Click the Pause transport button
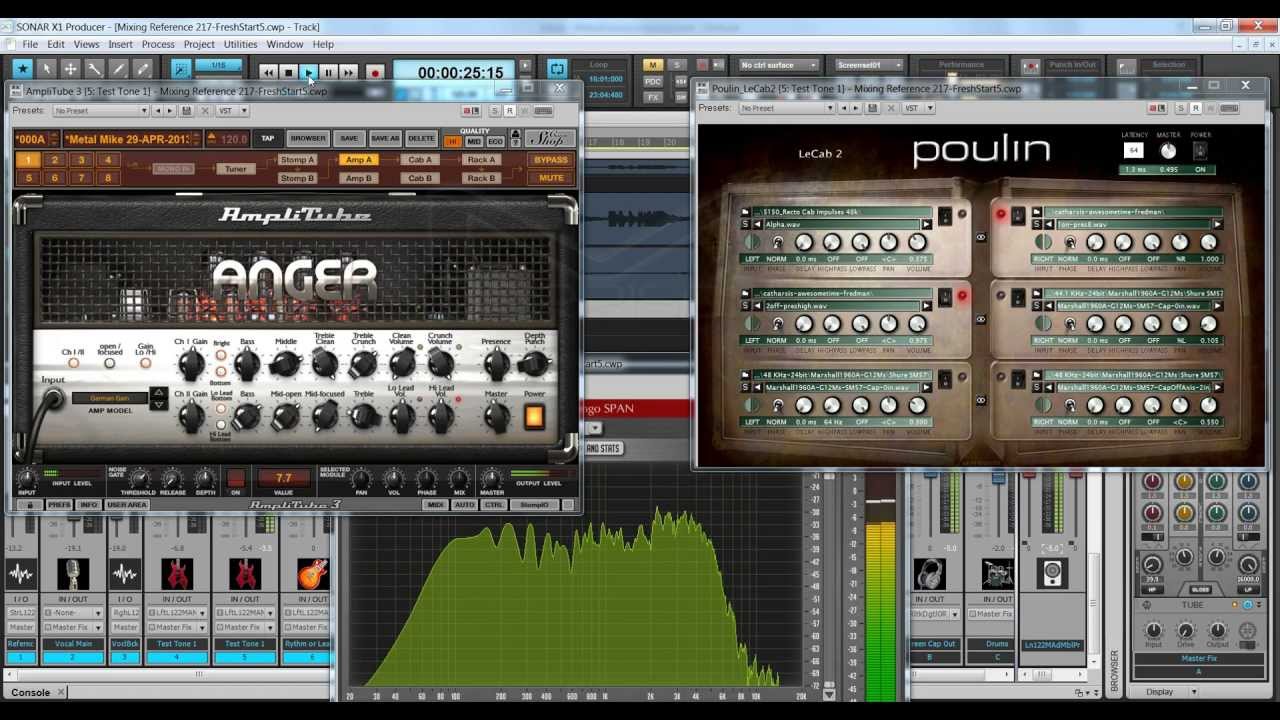The image size is (1280, 720). (328, 72)
